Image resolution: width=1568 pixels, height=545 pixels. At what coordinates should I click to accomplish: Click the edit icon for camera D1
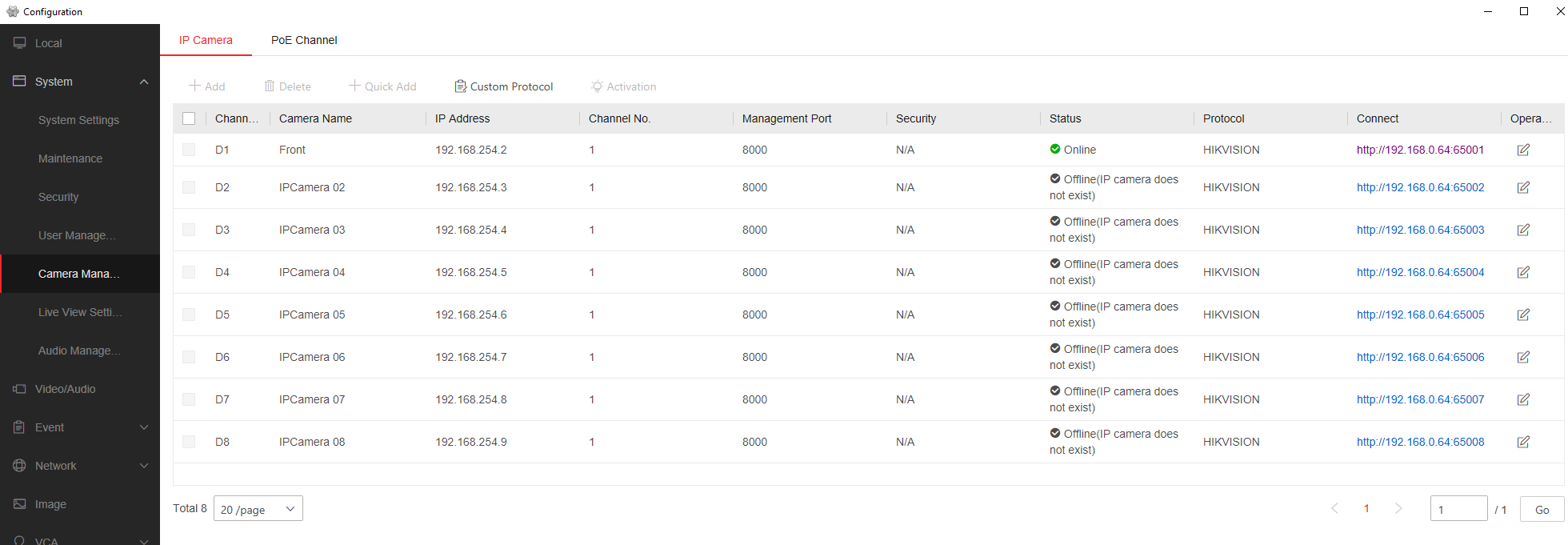1523,150
